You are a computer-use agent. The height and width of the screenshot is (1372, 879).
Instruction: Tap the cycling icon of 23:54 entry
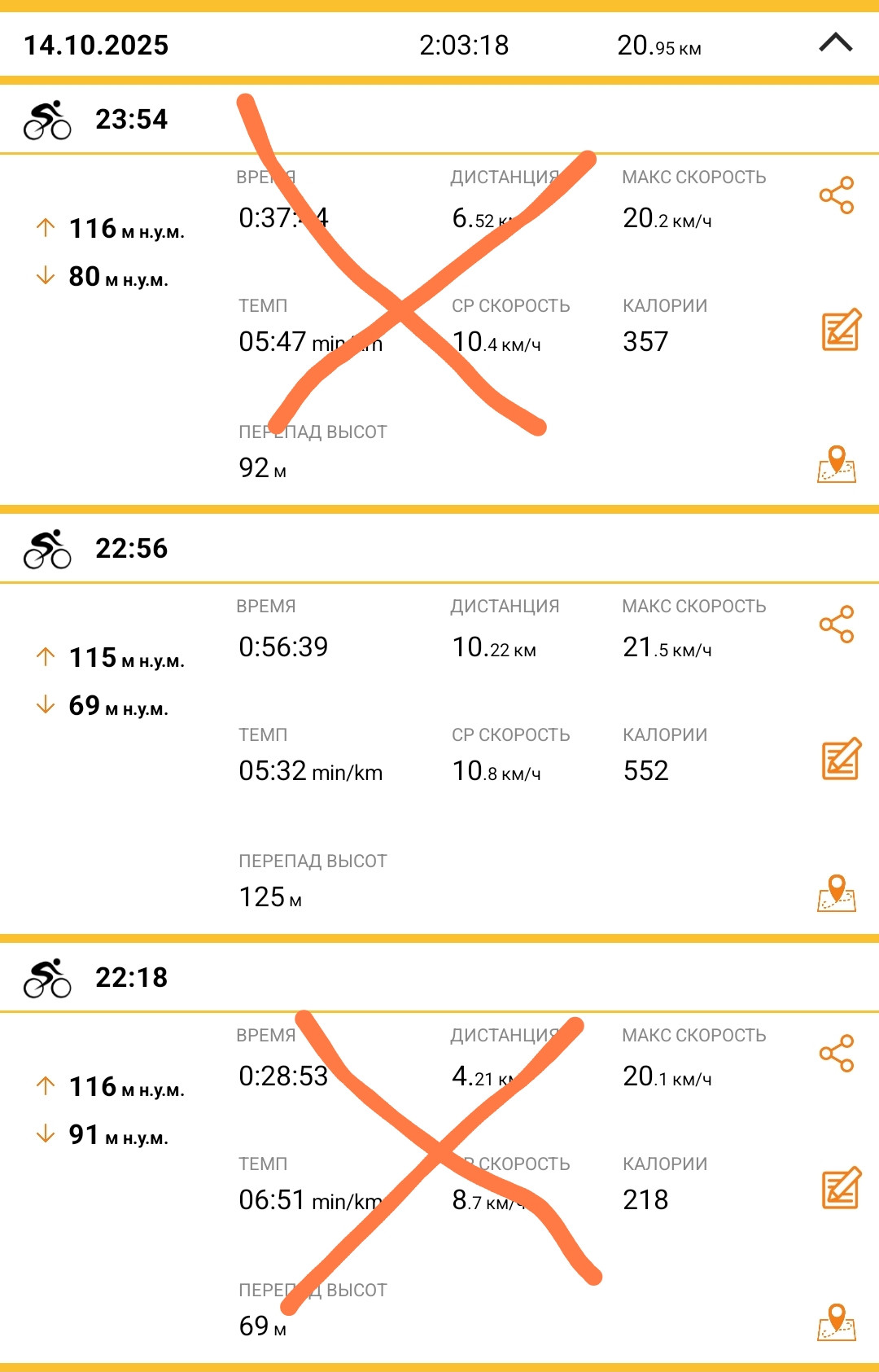tap(47, 121)
